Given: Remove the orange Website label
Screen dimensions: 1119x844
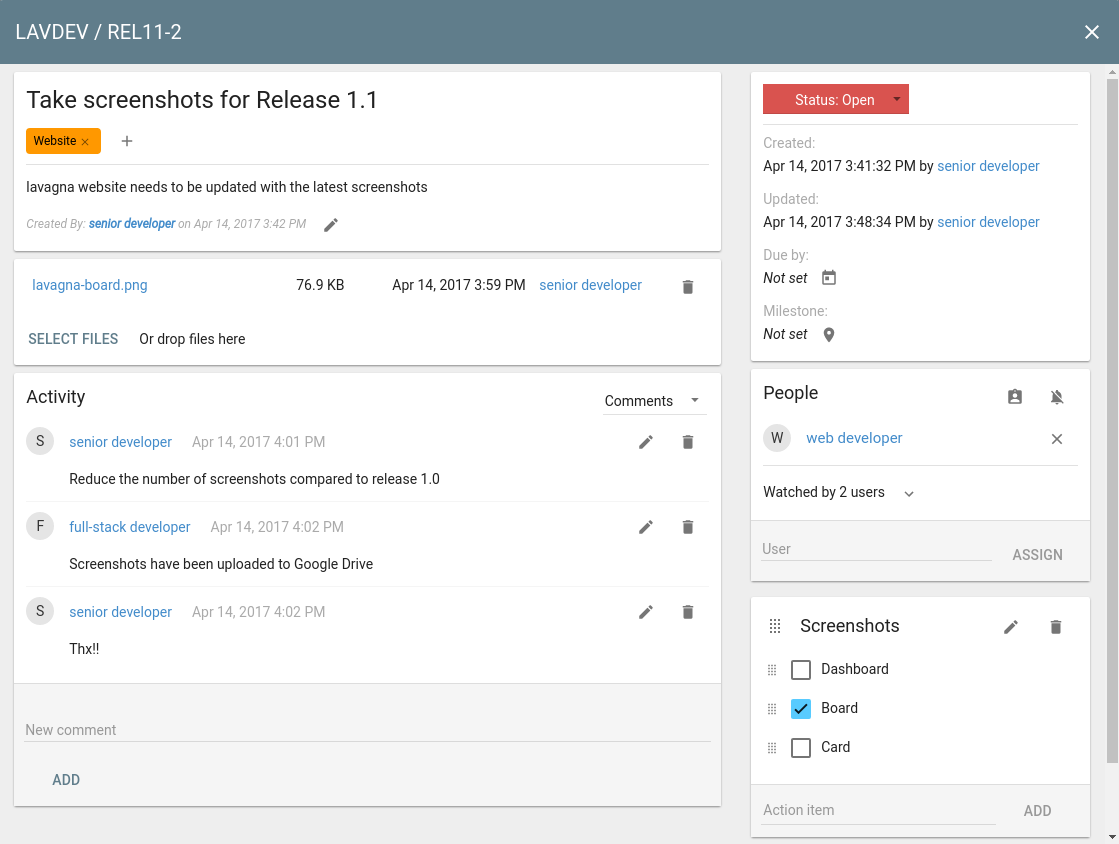Looking at the screenshot, I should (x=85, y=142).
